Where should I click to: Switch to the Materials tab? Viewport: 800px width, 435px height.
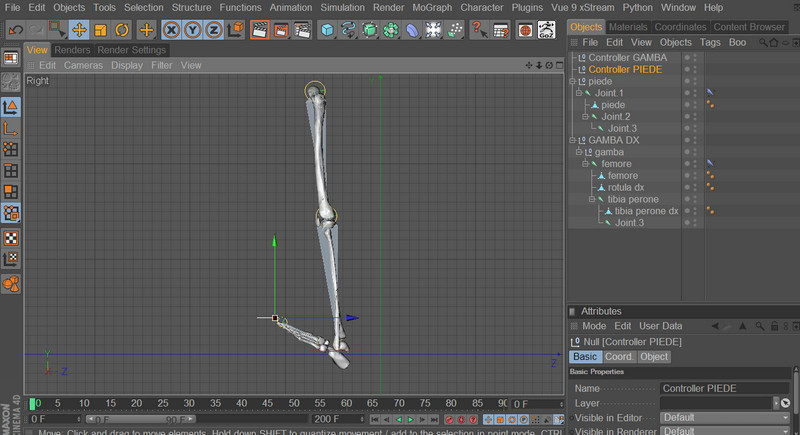click(628, 26)
